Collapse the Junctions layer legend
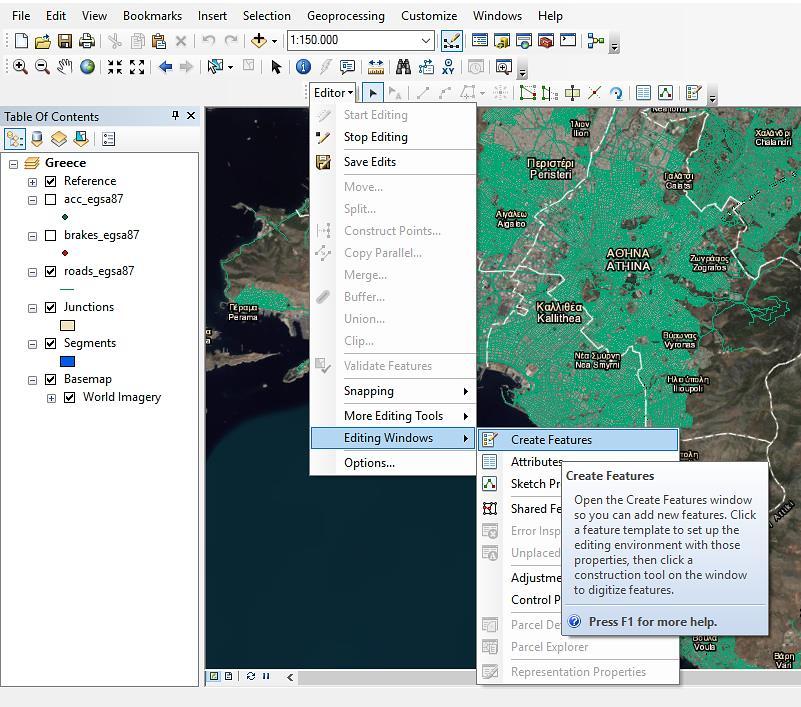 (32, 308)
